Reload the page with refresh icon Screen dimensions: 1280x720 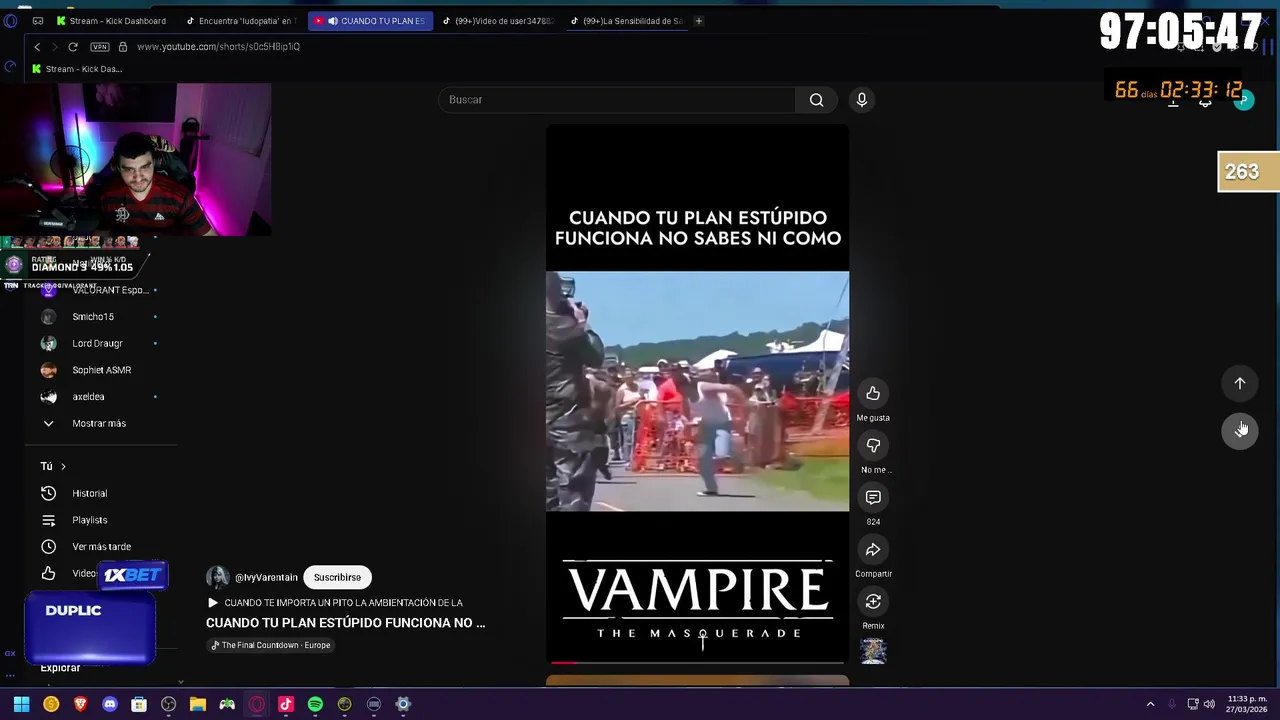pyautogui.click(x=73, y=47)
